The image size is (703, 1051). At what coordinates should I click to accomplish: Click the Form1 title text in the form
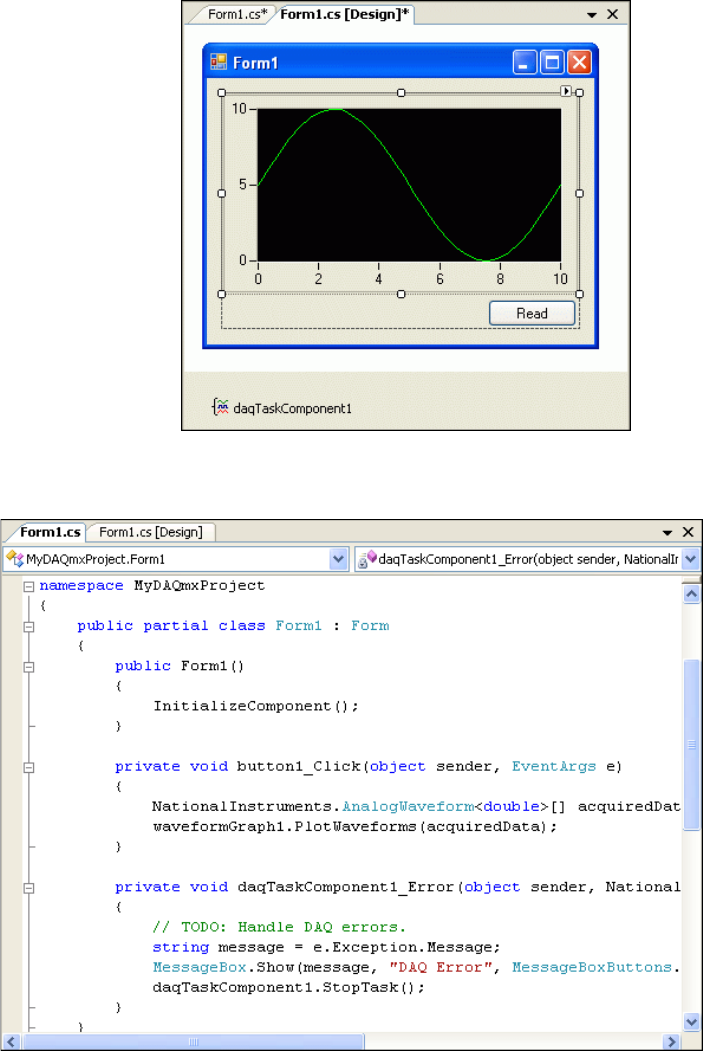[255, 63]
